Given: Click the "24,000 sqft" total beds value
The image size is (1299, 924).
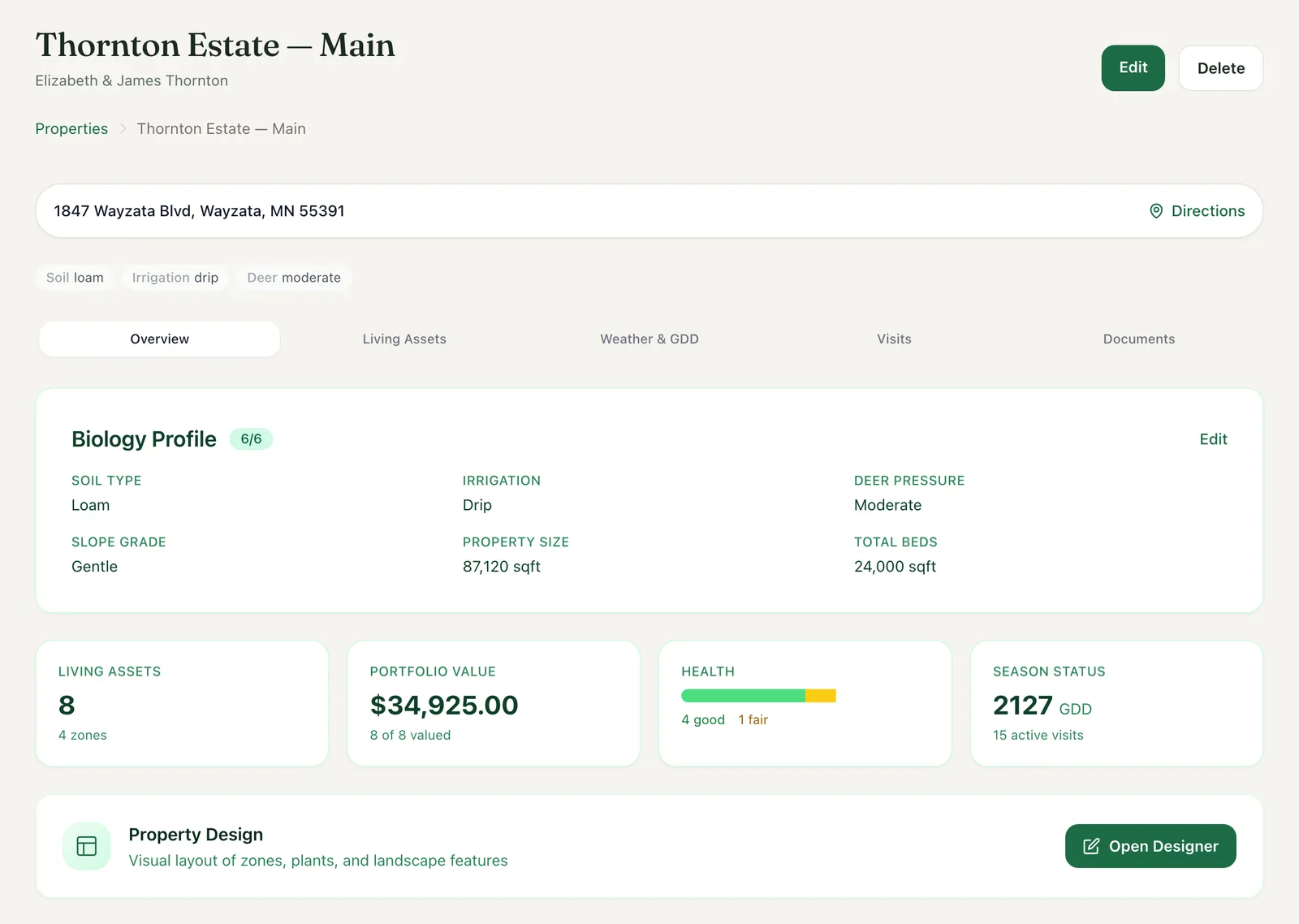Looking at the screenshot, I should pos(895,567).
